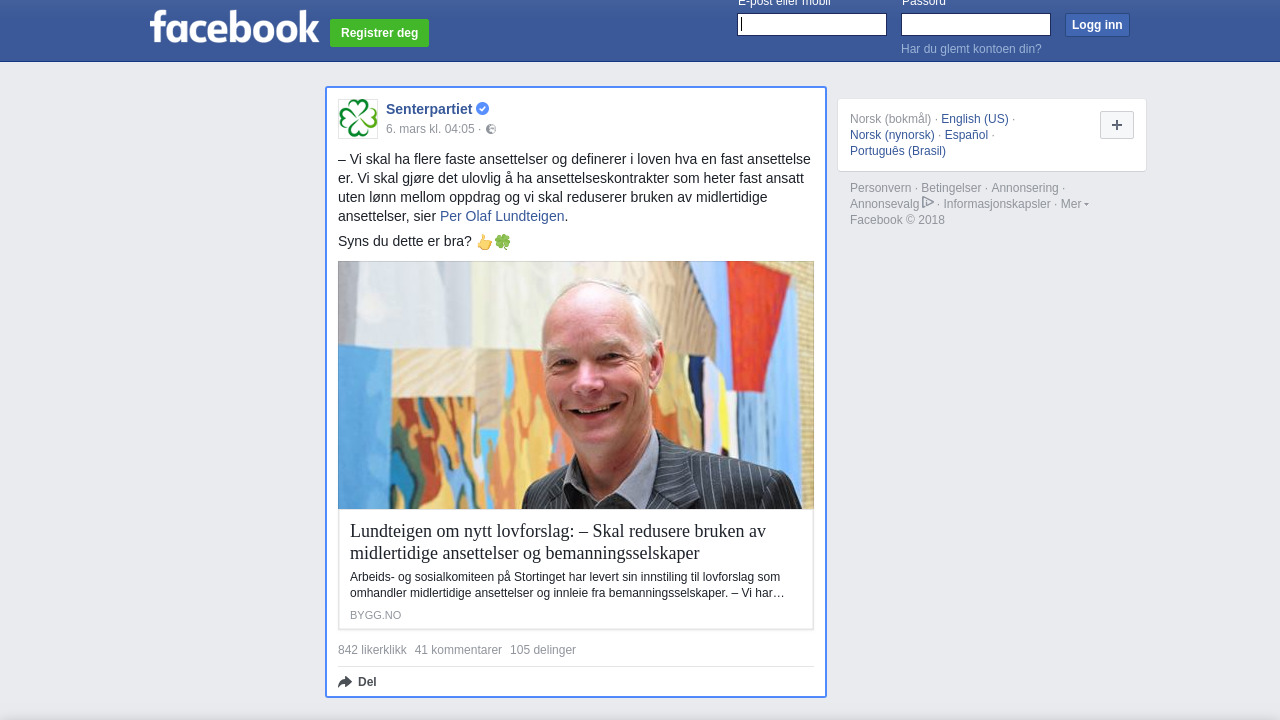Viewport: 1280px width, 720px height.
Task: Click the blue verified badge
Action: click(x=483, y=109)
